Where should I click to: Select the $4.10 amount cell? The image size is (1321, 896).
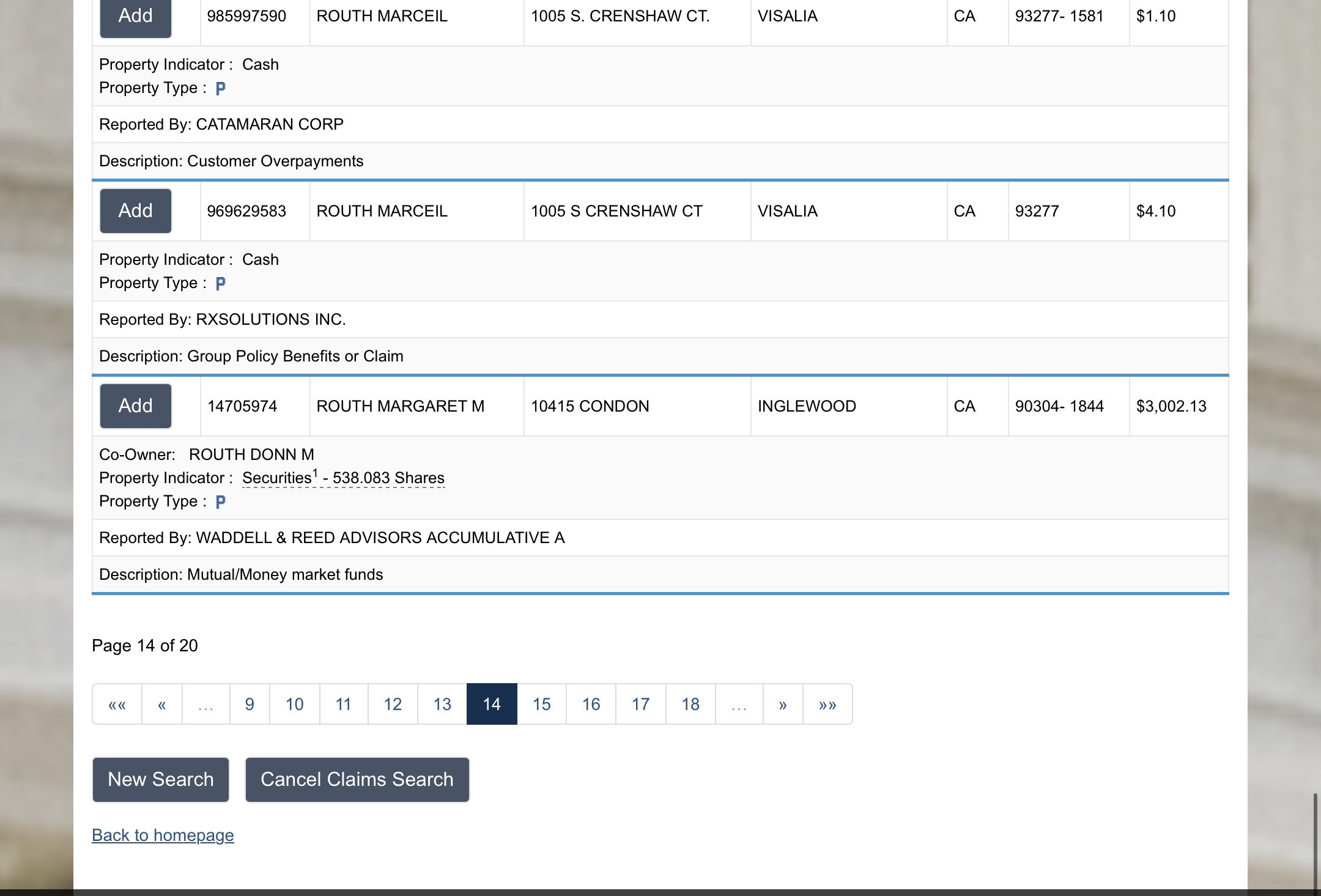[1179, 211]
